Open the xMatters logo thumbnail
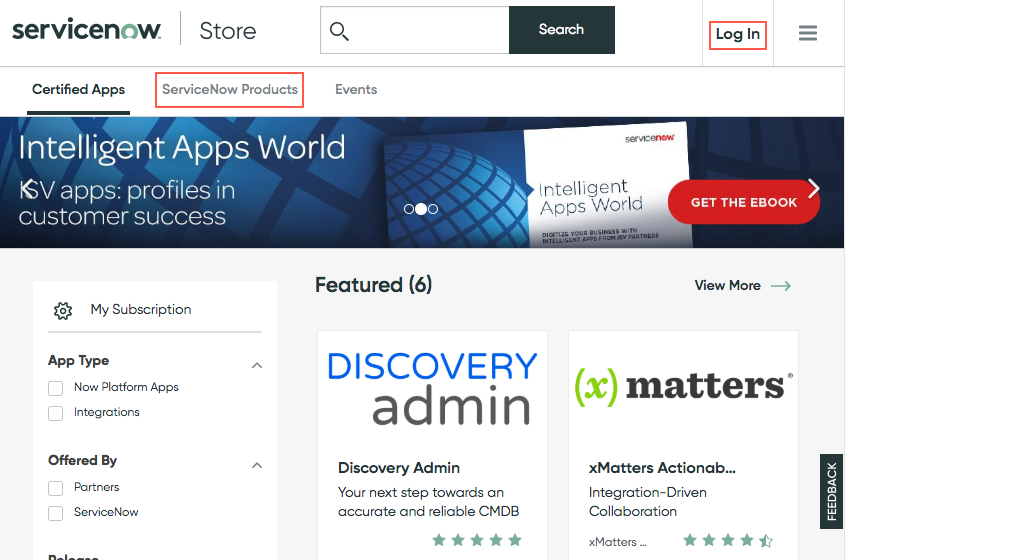This screenshot has height=560, width=1034. pos(683,387)
